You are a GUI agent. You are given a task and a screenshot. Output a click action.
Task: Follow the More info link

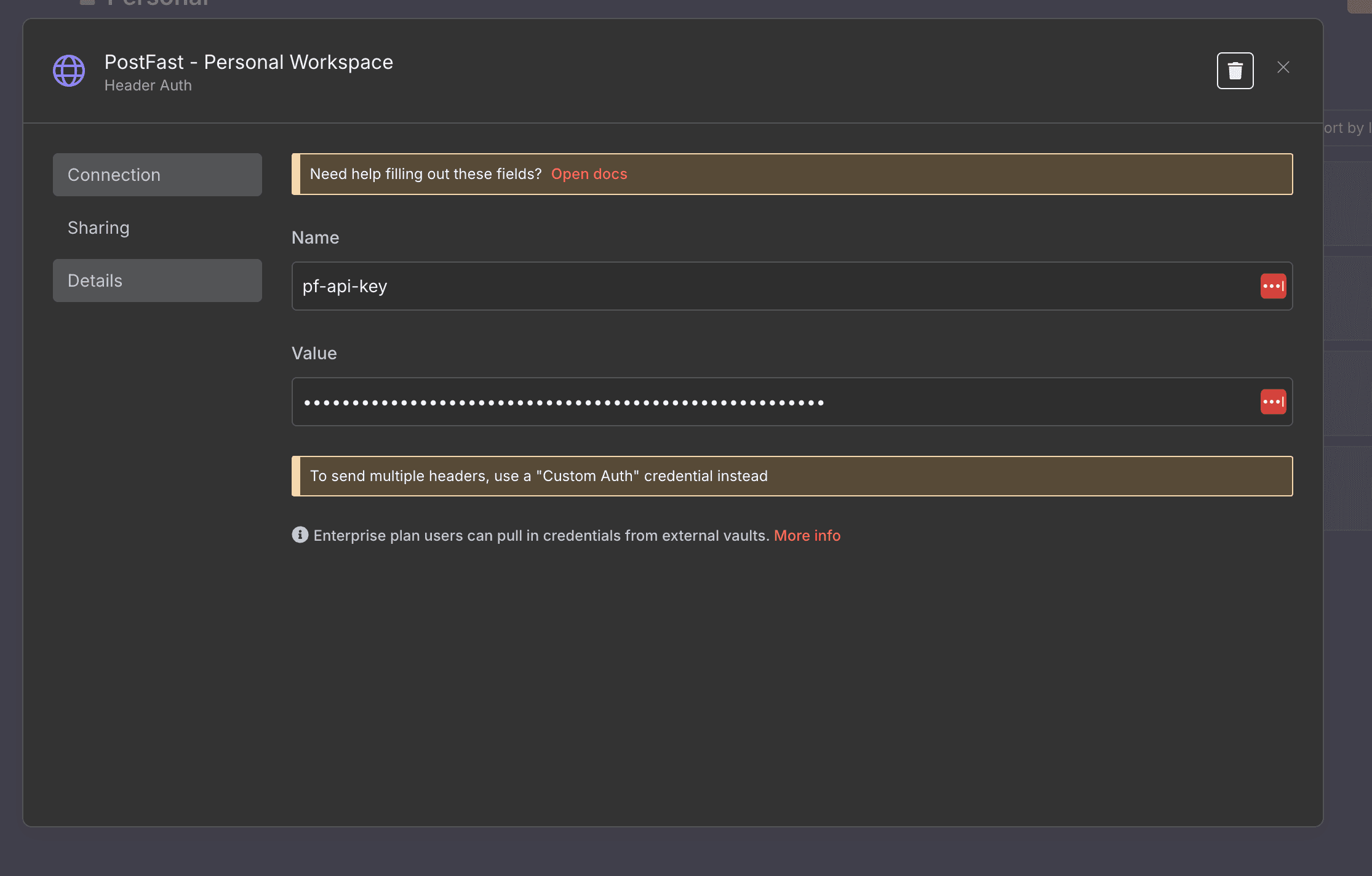pyautogui.click(x=807, y=535)
